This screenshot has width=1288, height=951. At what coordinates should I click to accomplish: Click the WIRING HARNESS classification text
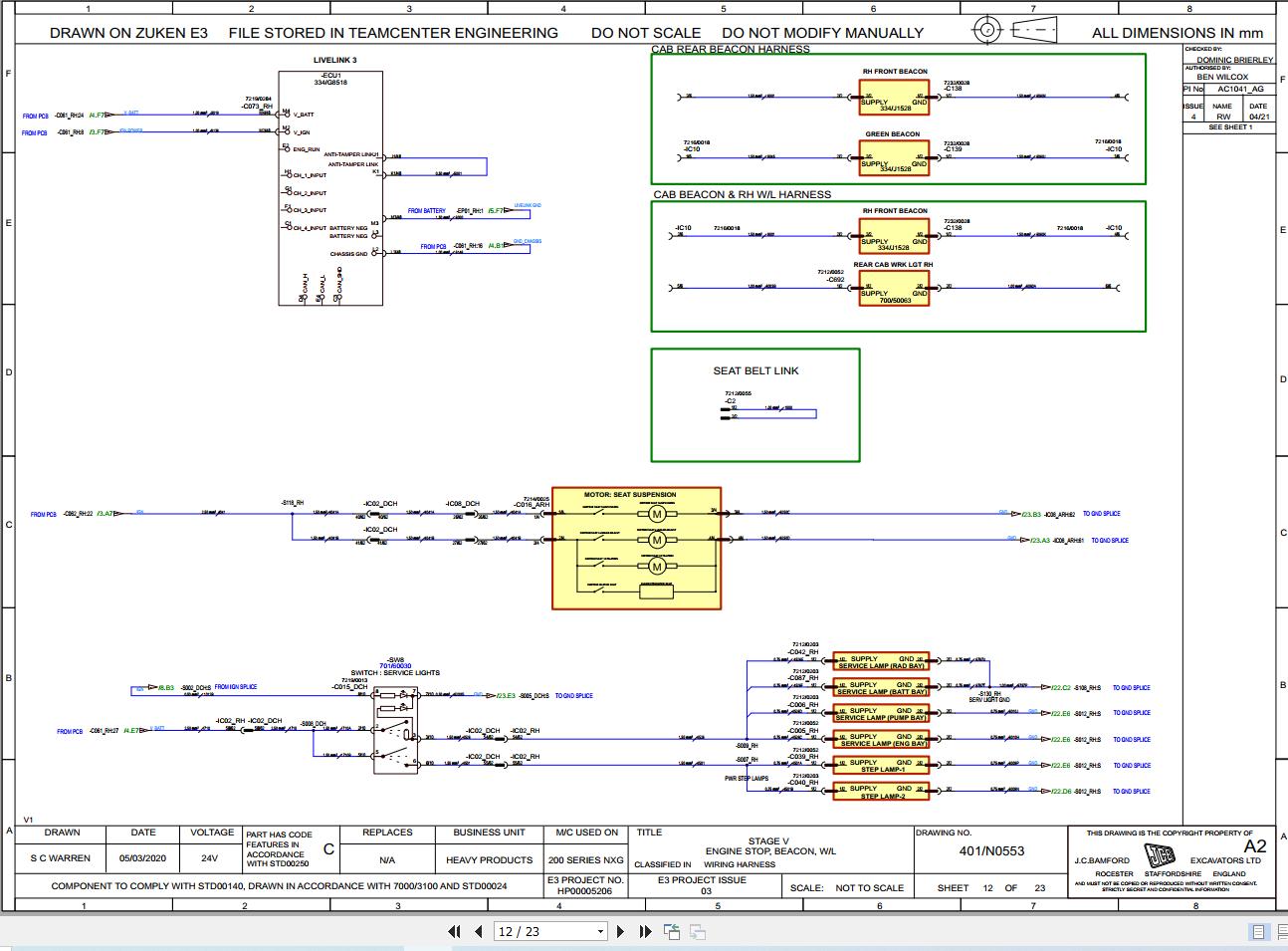tap(740, 864)
